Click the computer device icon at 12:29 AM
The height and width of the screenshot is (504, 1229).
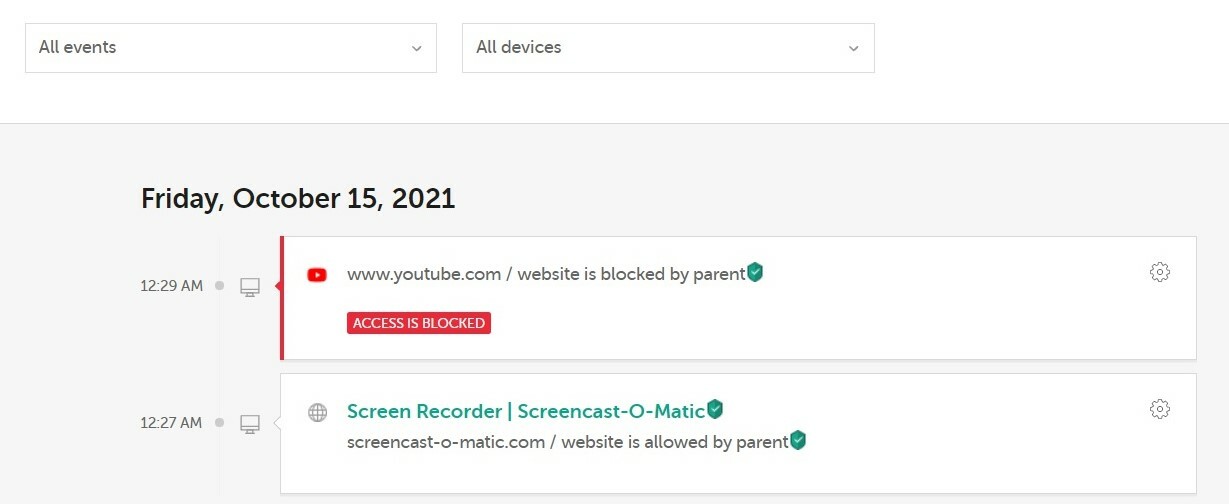(250, 288)
